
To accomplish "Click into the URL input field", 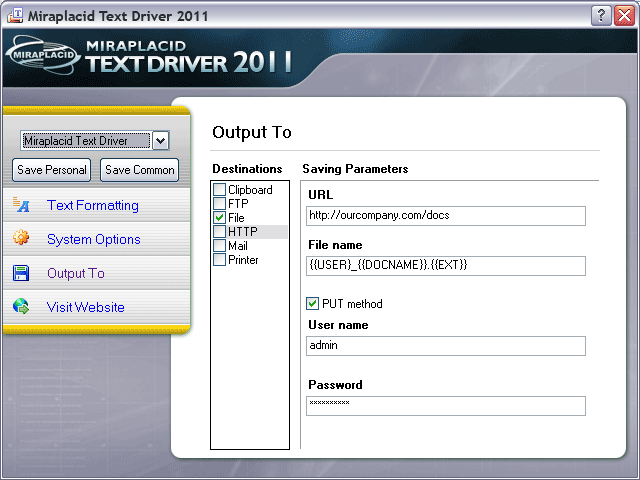I will (x=446, y=216).
